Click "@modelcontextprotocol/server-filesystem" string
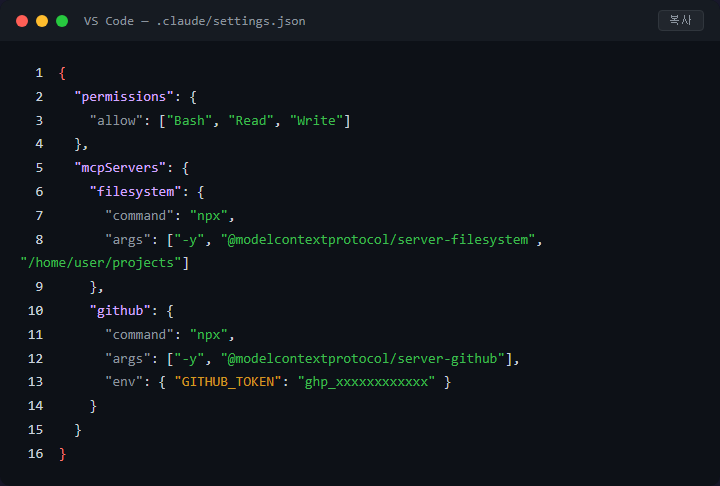 (377, 240)
